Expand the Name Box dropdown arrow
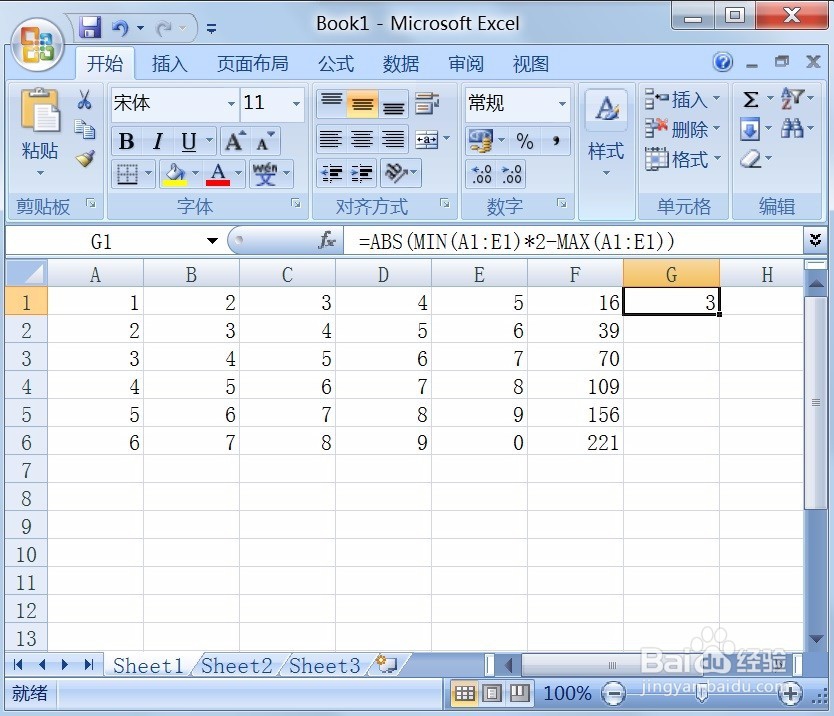The height and width of the screenshot is (716, 834). click(212, 241)
